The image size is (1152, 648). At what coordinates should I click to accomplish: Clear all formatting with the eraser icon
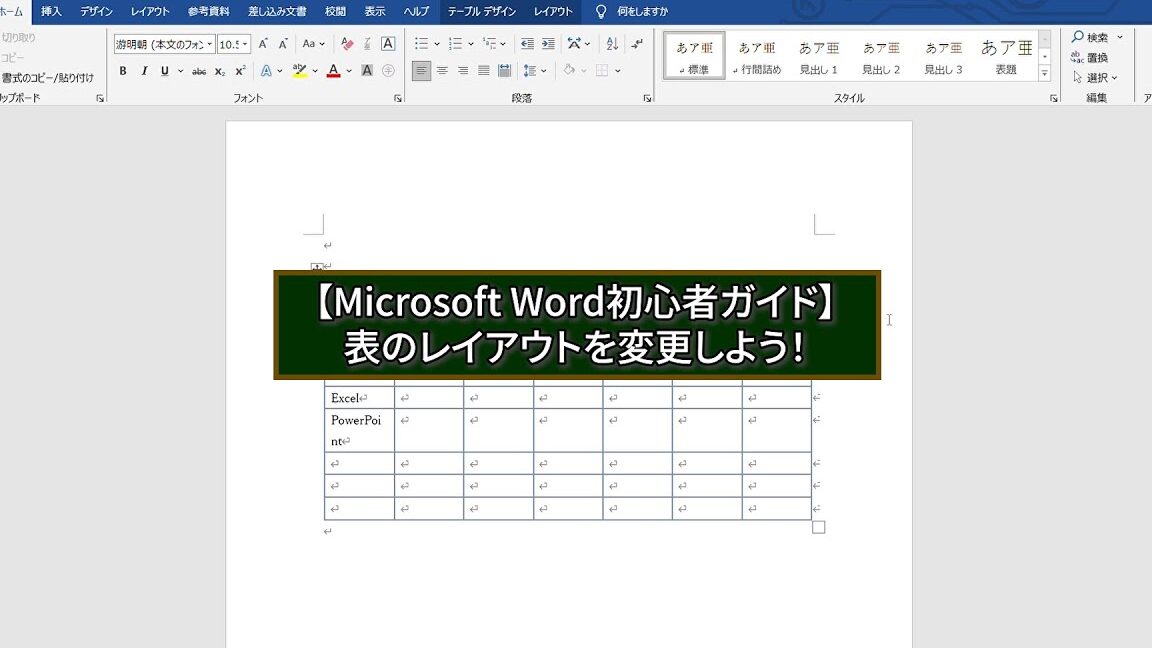coord(347,44)
